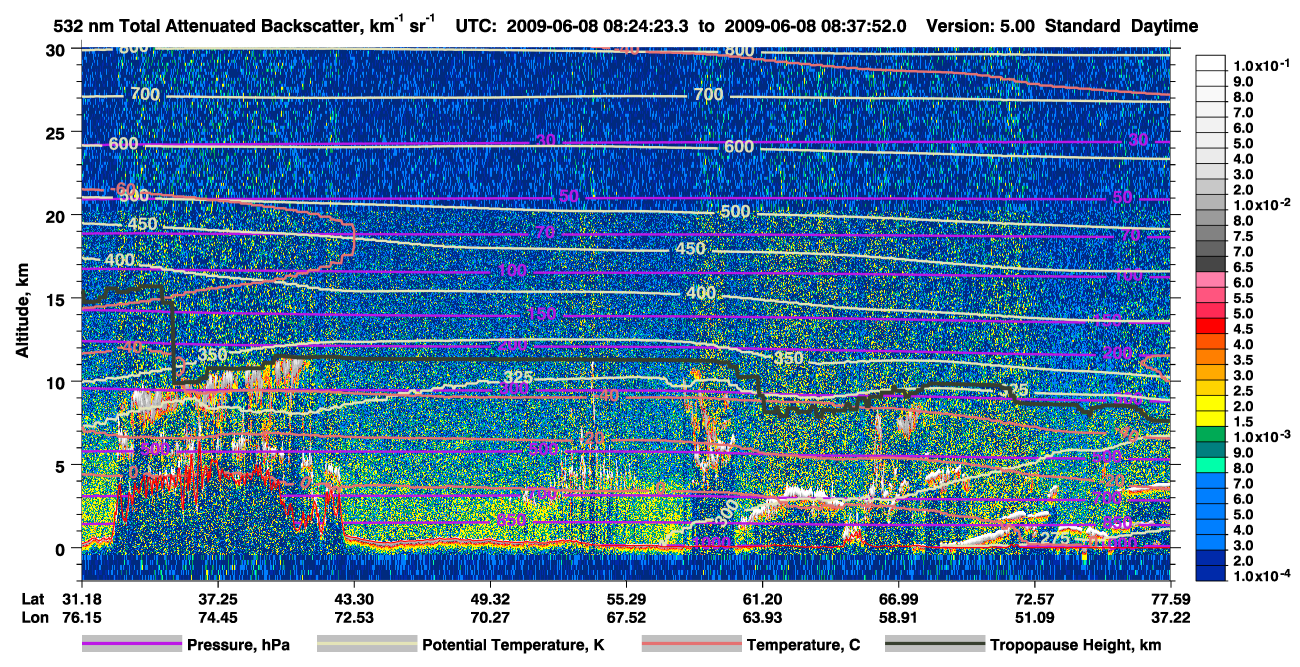This screenshot has height=667, width=1300.
Task: Select the 'Temperature, C' legend label
Action: [803, 646]
